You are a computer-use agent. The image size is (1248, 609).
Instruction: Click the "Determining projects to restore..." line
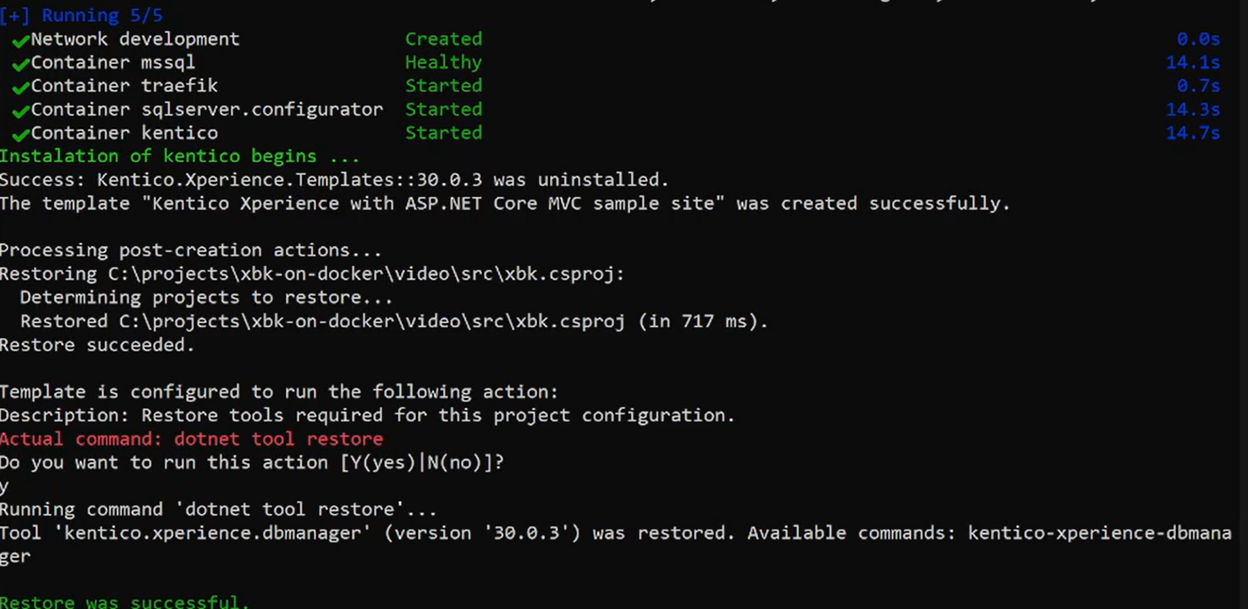[x=206, y=297]
